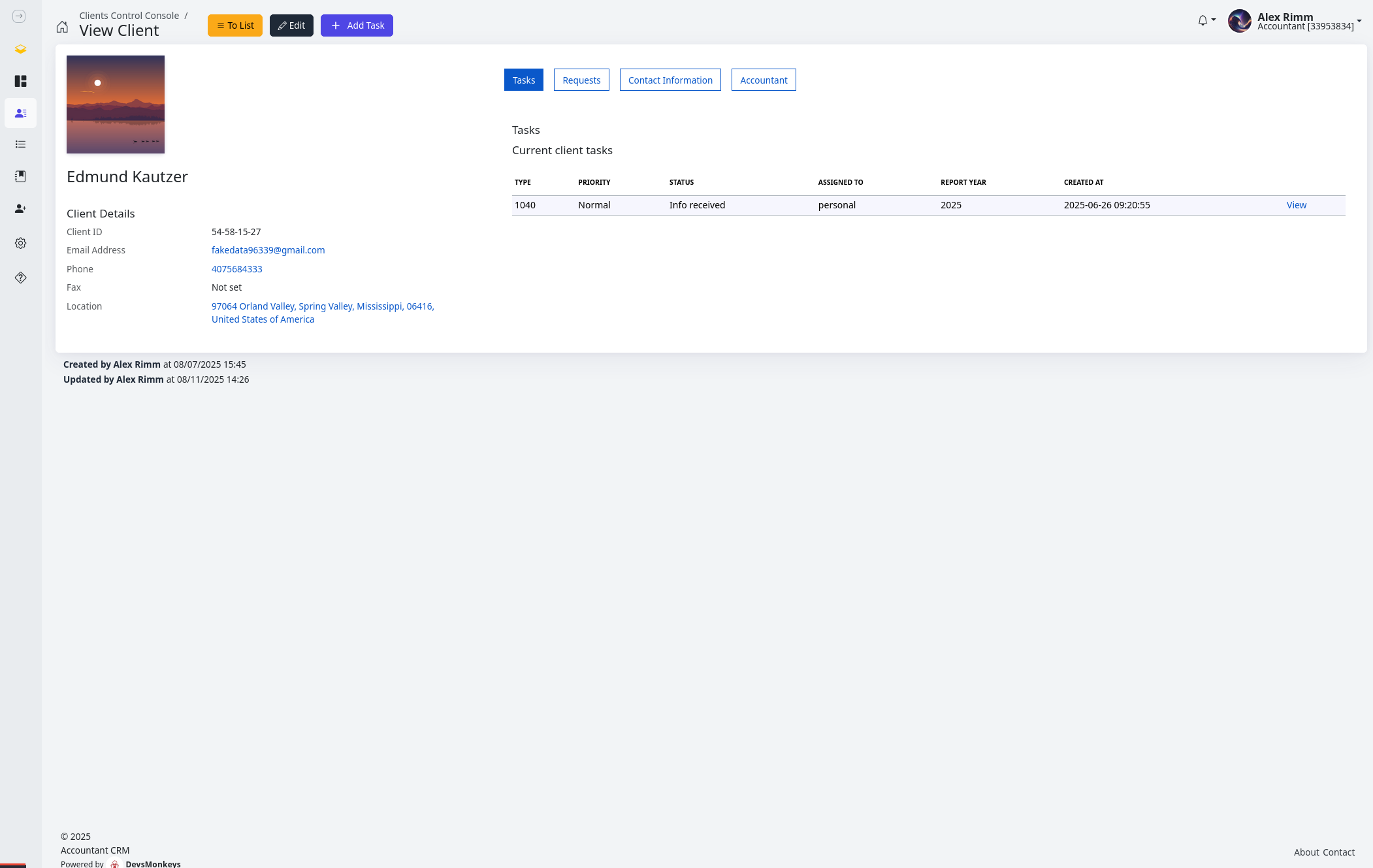Image resolution: width=1373 pixels, height=868 pixels.
Task: Click Edmund Kautzer's profile photo
Action: 115,104
